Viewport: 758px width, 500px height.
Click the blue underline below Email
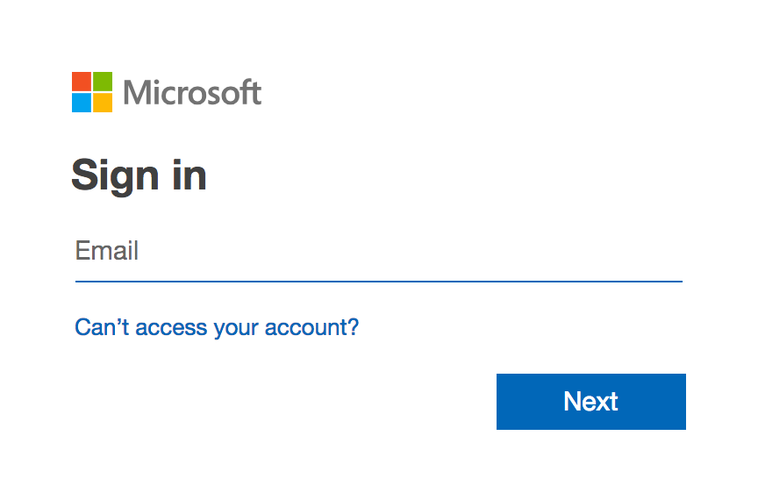coord(378,282)
